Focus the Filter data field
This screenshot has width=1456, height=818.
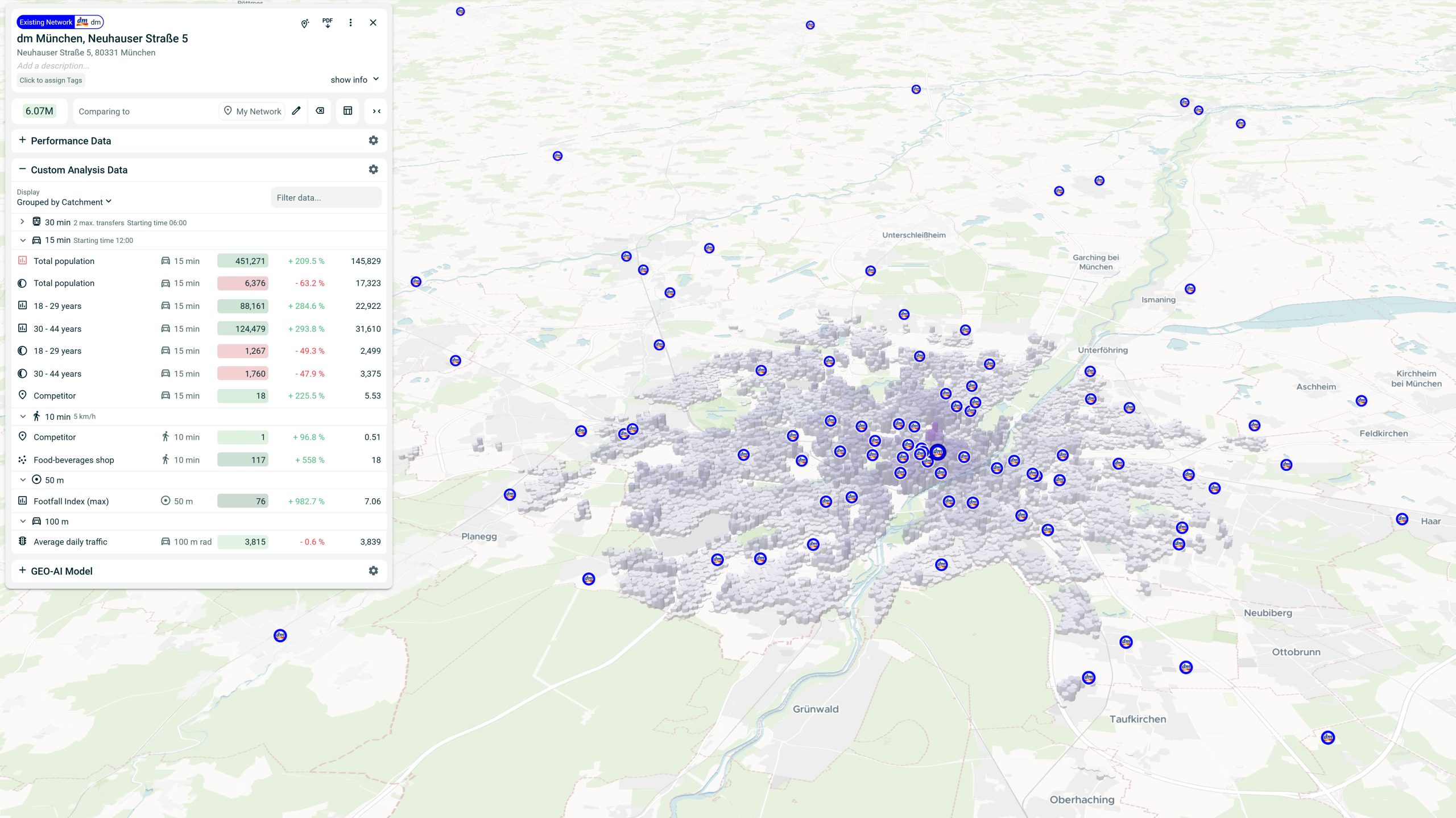coord(326,198)
